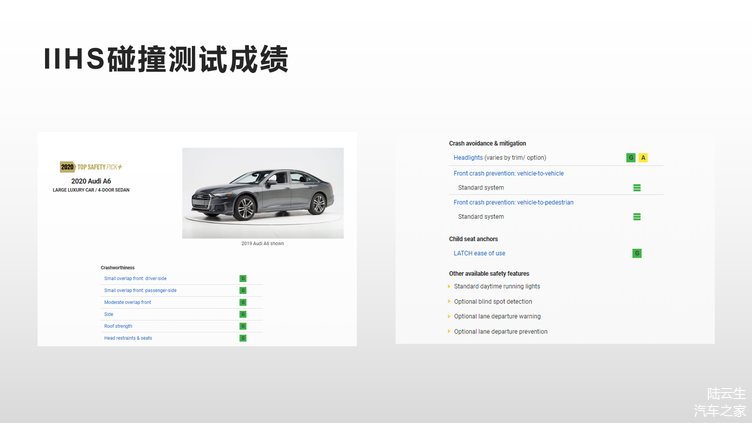Click the Audi A6 car photo
Screen dimensions: 752x423
tap(263, 193)
